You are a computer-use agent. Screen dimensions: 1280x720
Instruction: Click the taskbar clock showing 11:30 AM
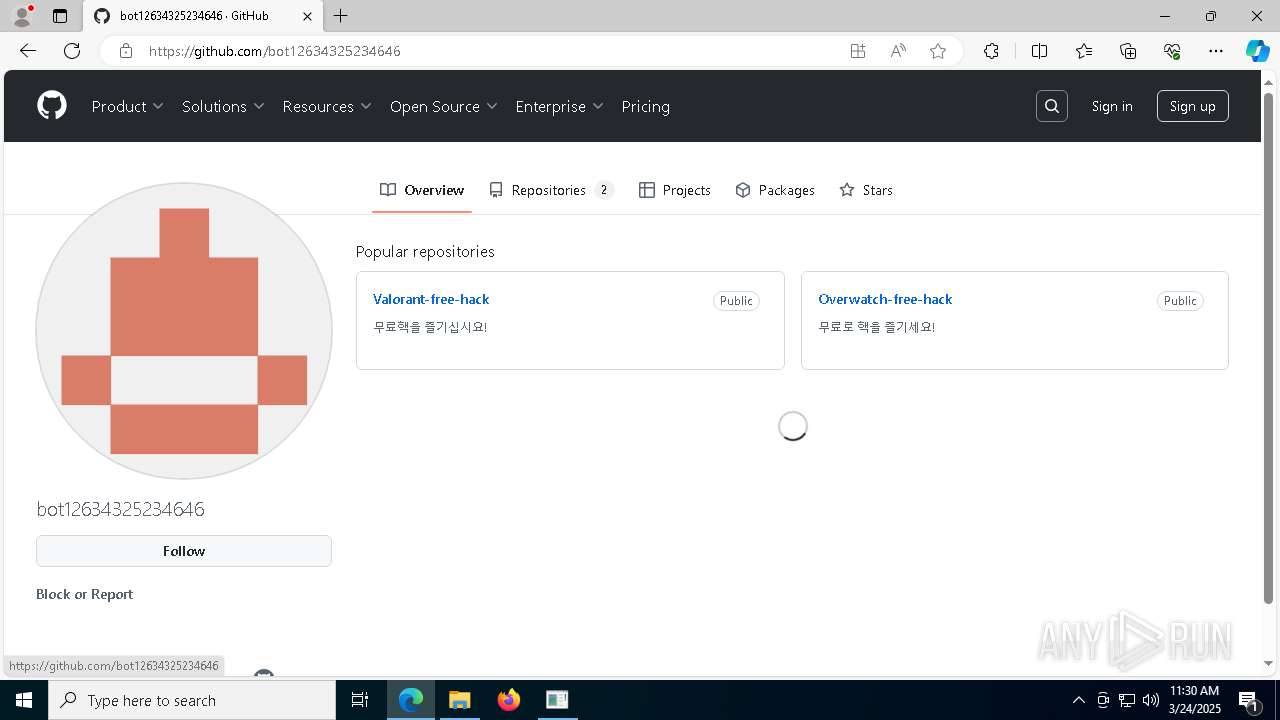point(1194,700)
